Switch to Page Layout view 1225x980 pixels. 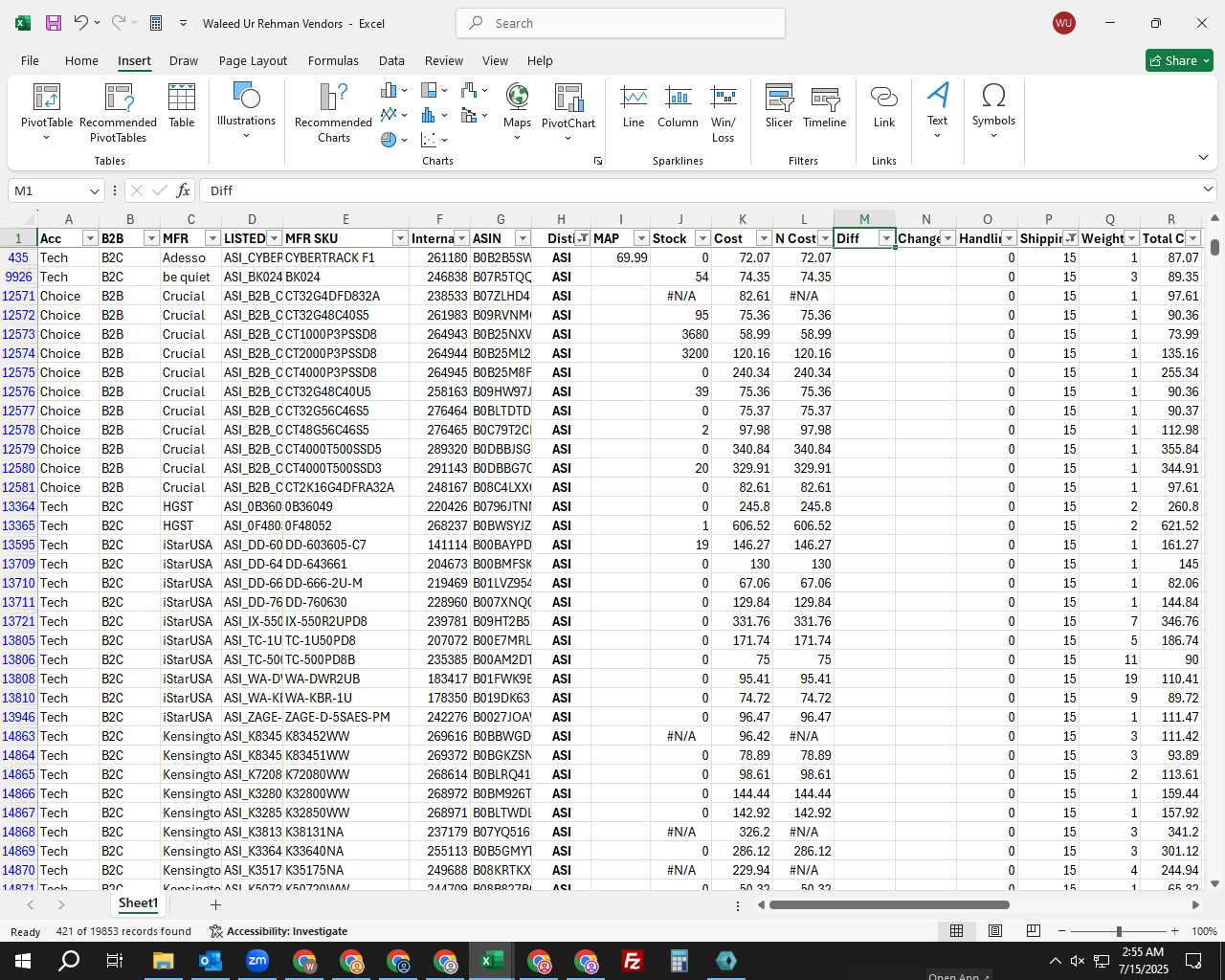994,931
